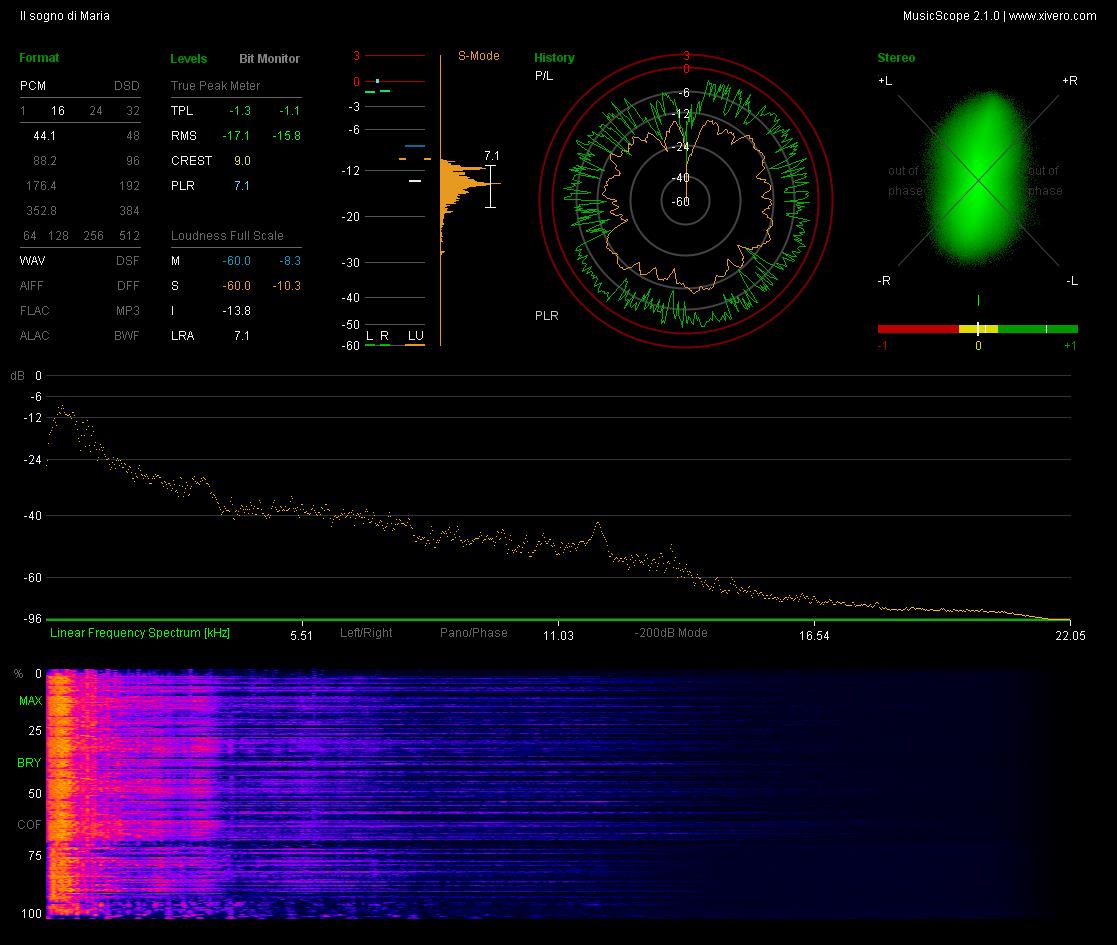This screenshot has height=945, width=1117.
Task: Toggle S-Mode on loudness histogram
Action: [x=478, y=56]
